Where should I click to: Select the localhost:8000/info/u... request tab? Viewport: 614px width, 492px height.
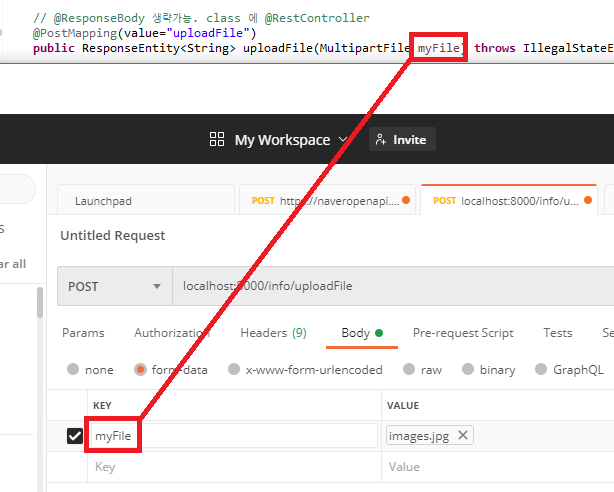[509, 200]
